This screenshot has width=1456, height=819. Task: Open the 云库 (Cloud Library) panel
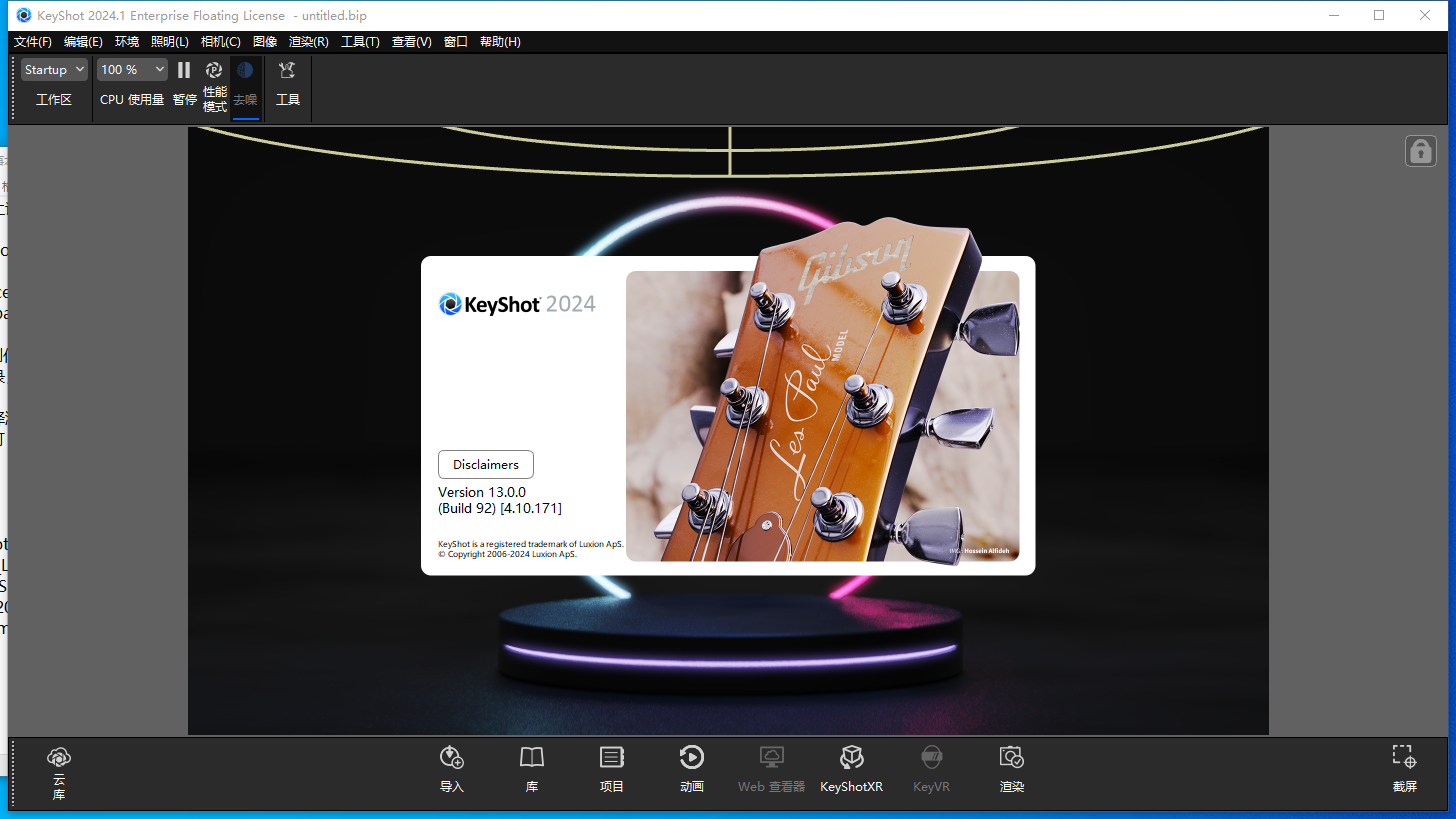pos(58,770)
